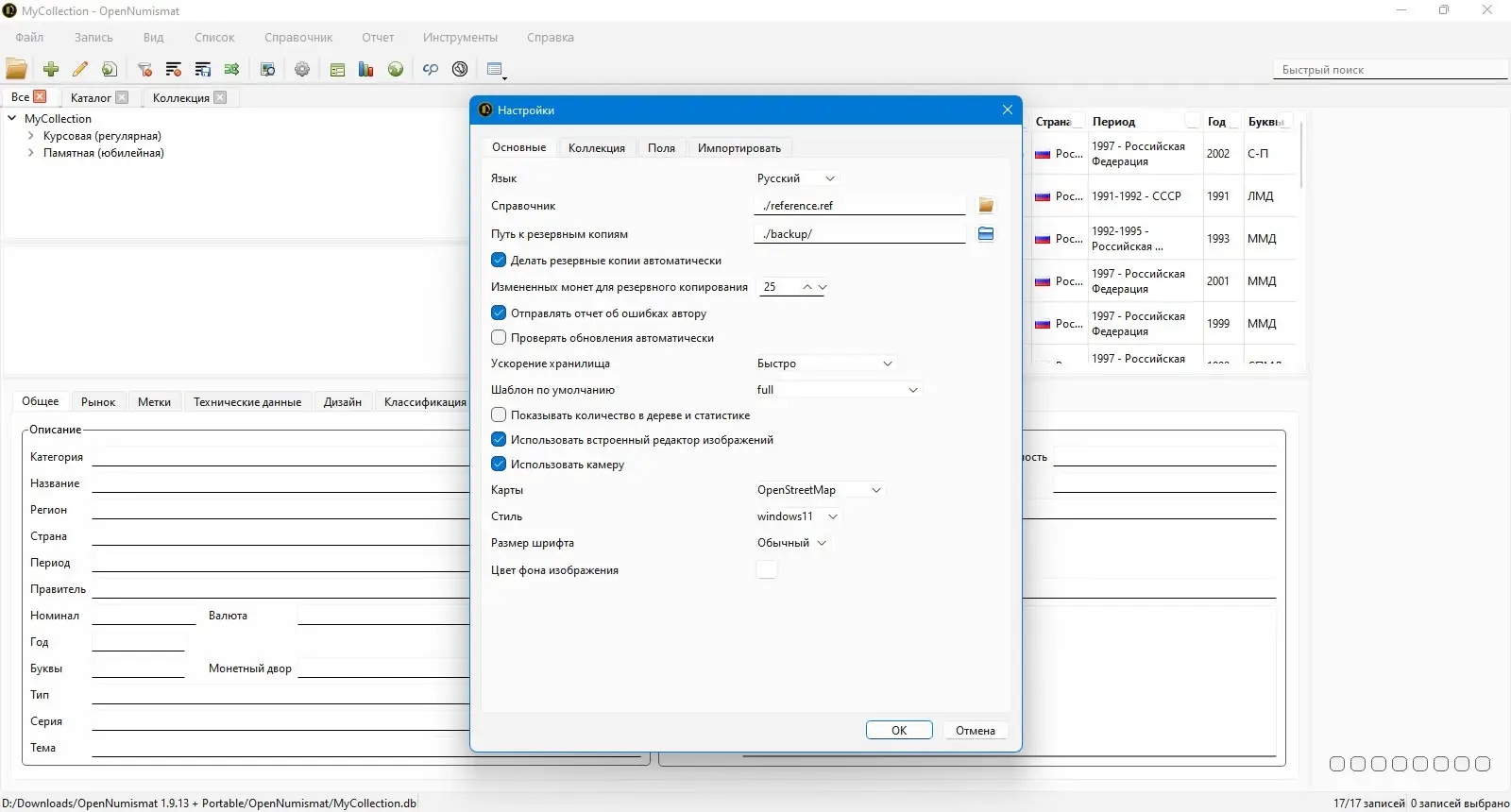Edit the selected coin using the pencil icon
Screen dimensions: 1511x812
coord(80,69)
